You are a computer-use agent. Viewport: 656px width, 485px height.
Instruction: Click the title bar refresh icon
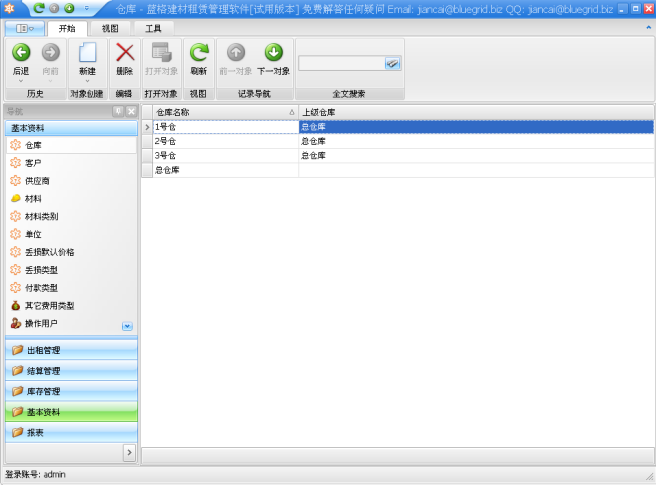tap(39, 8)
